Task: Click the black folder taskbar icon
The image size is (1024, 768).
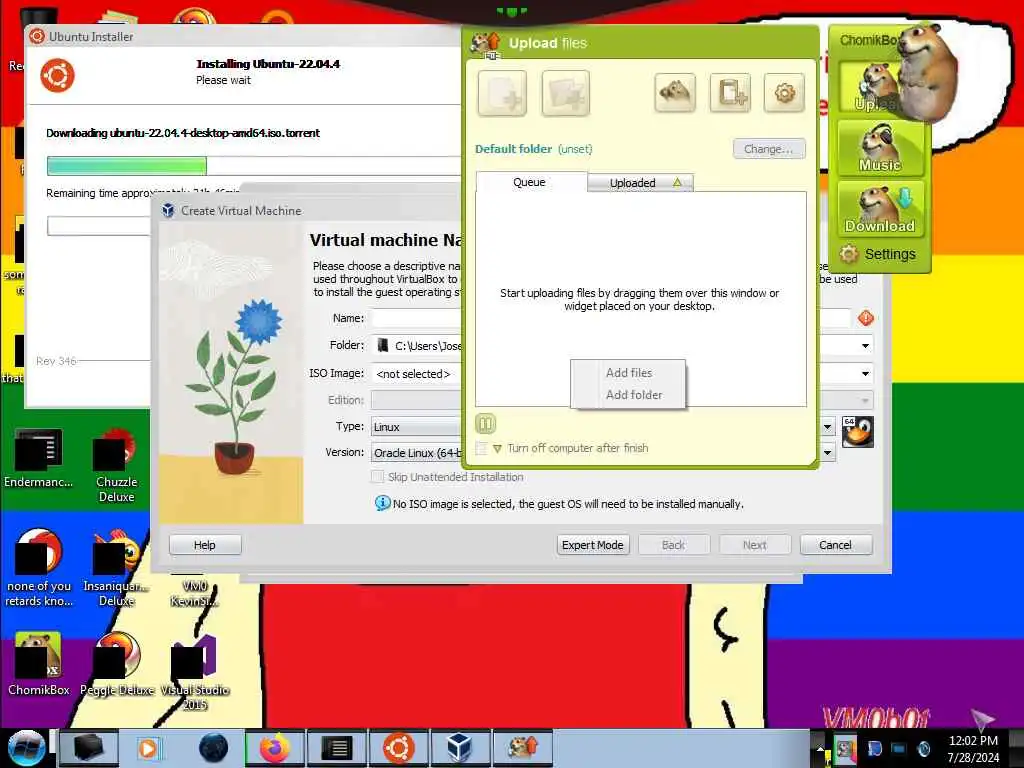Action: point(89,748)
